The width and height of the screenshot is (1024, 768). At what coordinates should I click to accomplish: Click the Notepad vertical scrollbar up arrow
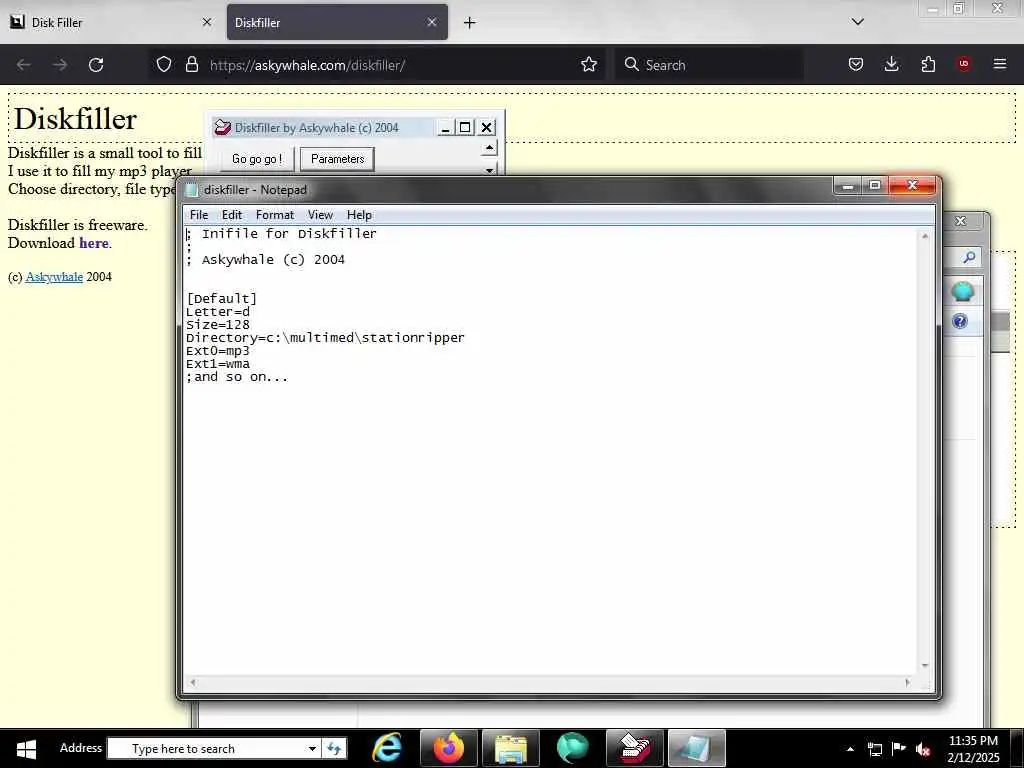pos(925,236)
